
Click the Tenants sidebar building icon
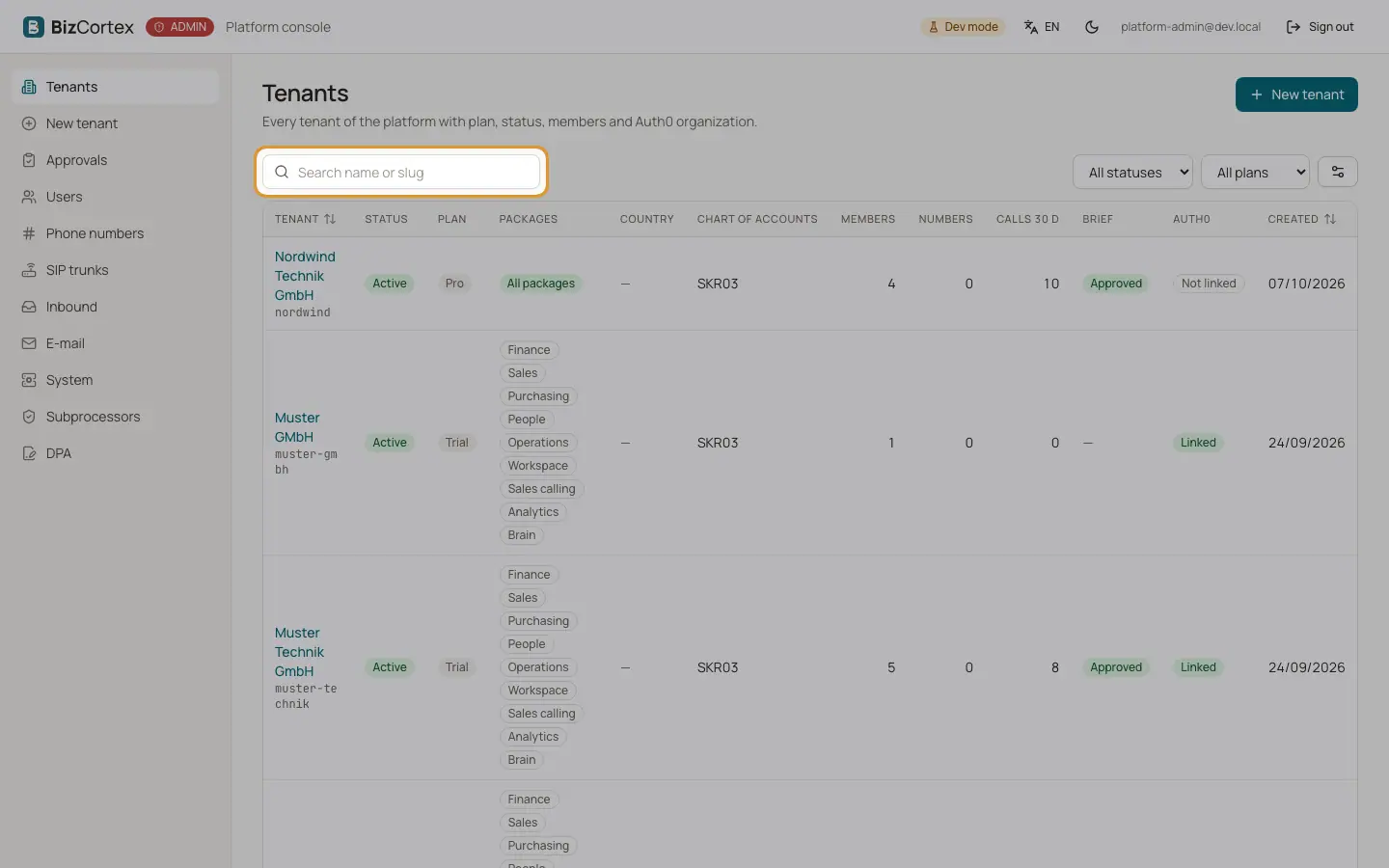tap(29, 87)
